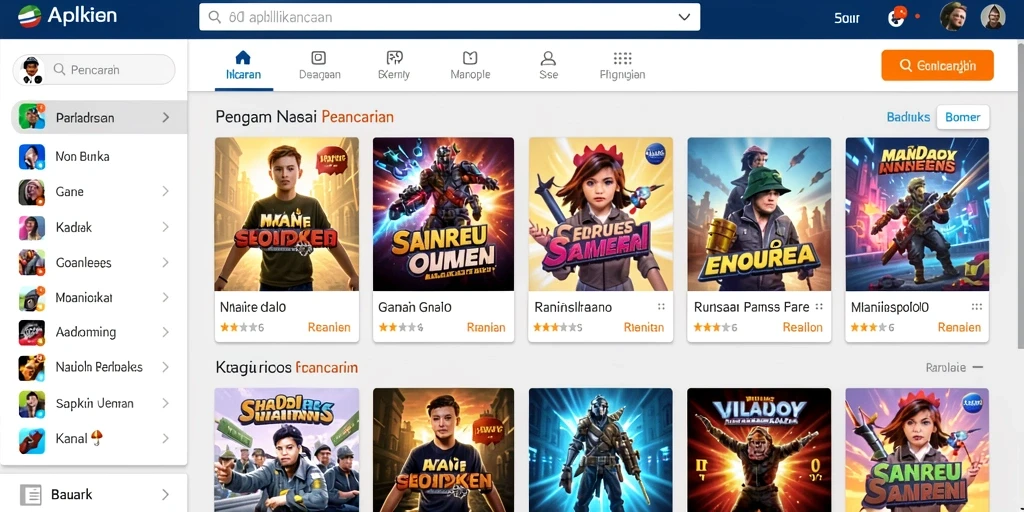The image size is (1024, 512).
Task: Click star rating on Ganan Gnalo card
Action: click(400, 328)
